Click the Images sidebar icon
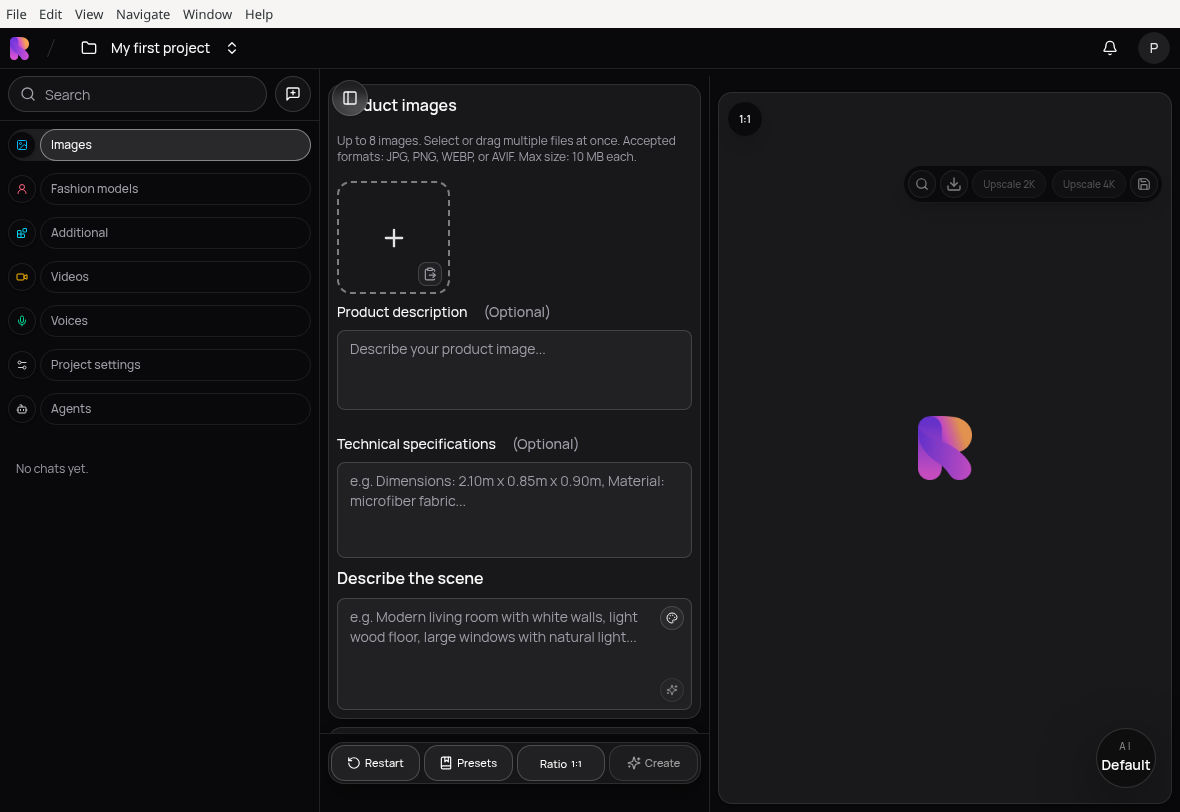This screenshot has width=1180, height=812. pyautogui.click(x=22, y=145)
